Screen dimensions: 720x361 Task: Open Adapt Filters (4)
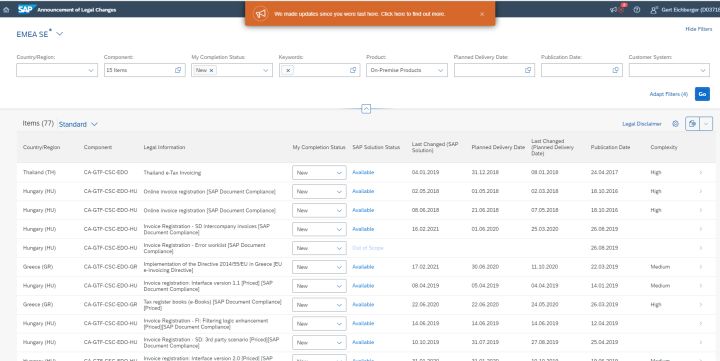669,94
